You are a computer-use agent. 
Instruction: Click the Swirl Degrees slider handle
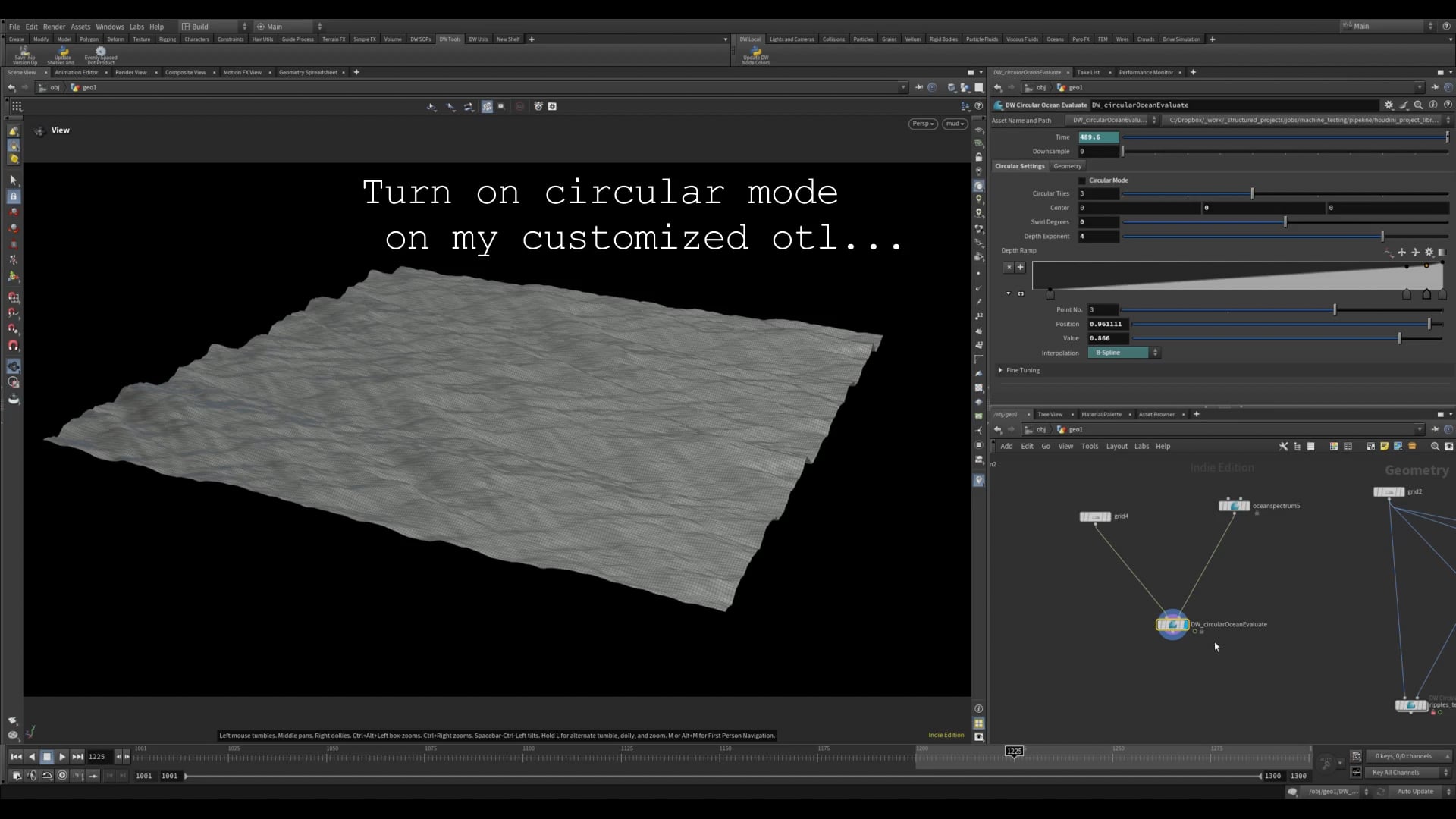point(1285,222)
